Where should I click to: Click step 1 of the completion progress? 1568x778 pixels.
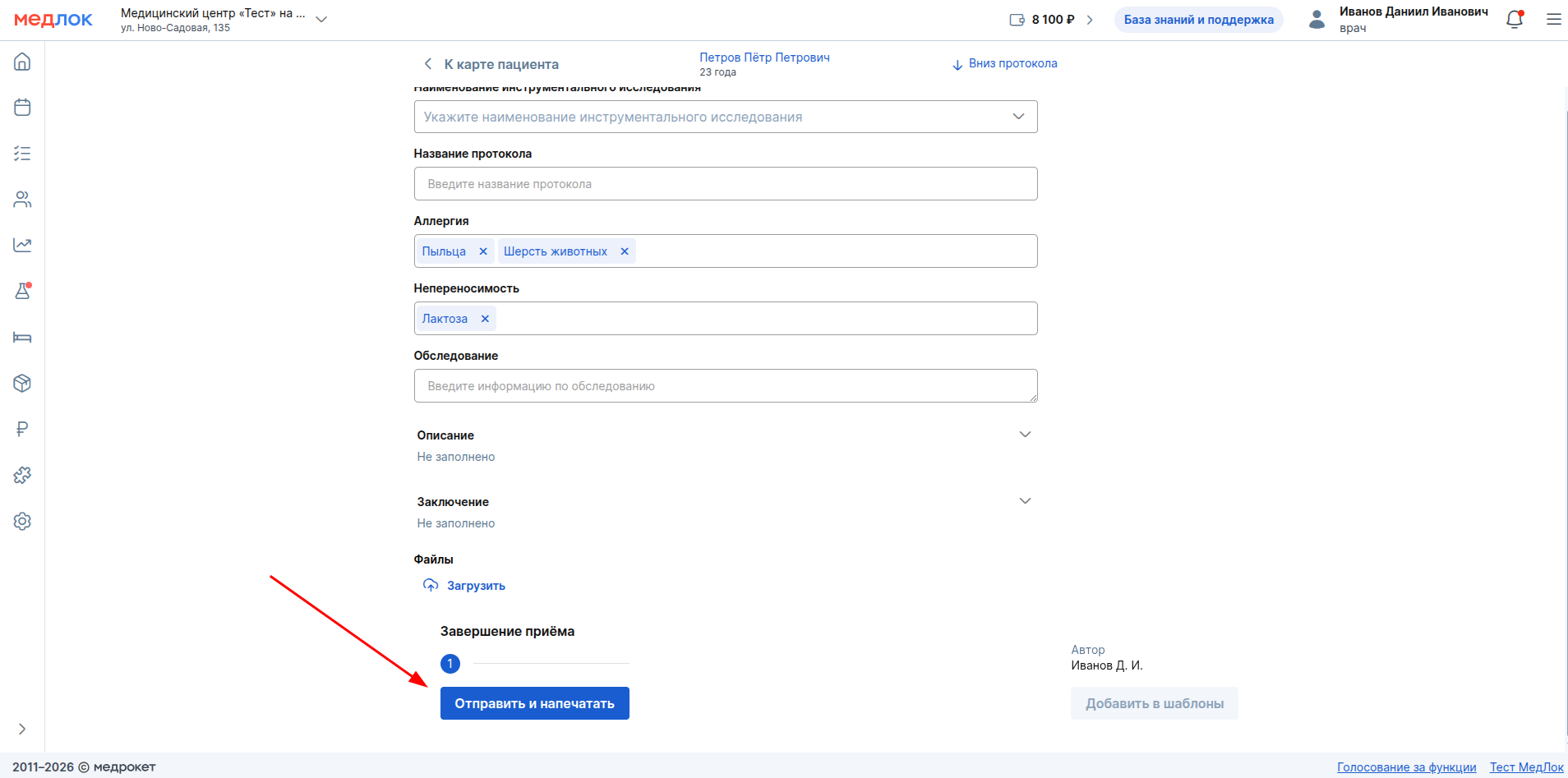point(450,664)
